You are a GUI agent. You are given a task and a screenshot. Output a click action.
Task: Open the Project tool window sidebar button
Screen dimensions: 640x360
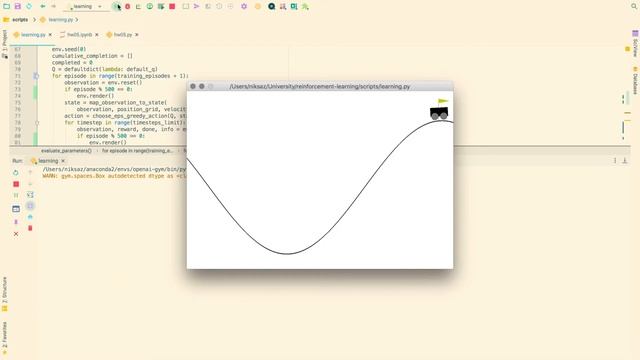click(5, 44)
